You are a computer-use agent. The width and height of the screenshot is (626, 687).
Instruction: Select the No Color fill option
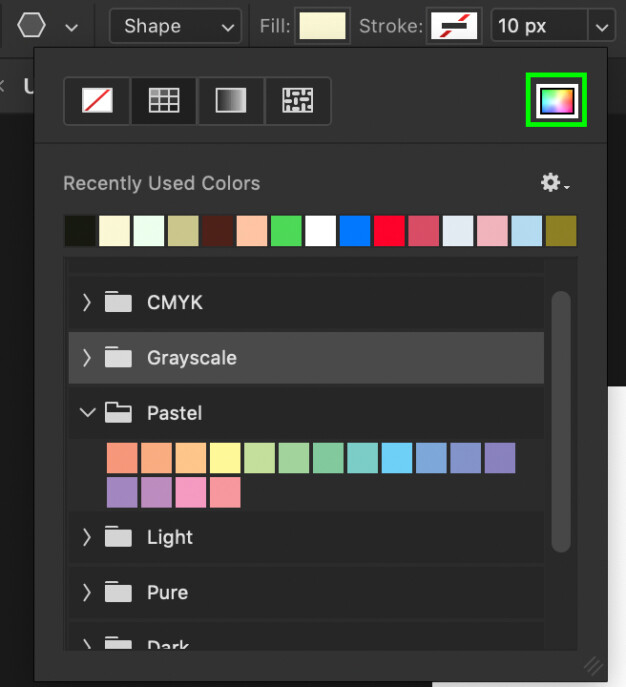coord(97,100)
